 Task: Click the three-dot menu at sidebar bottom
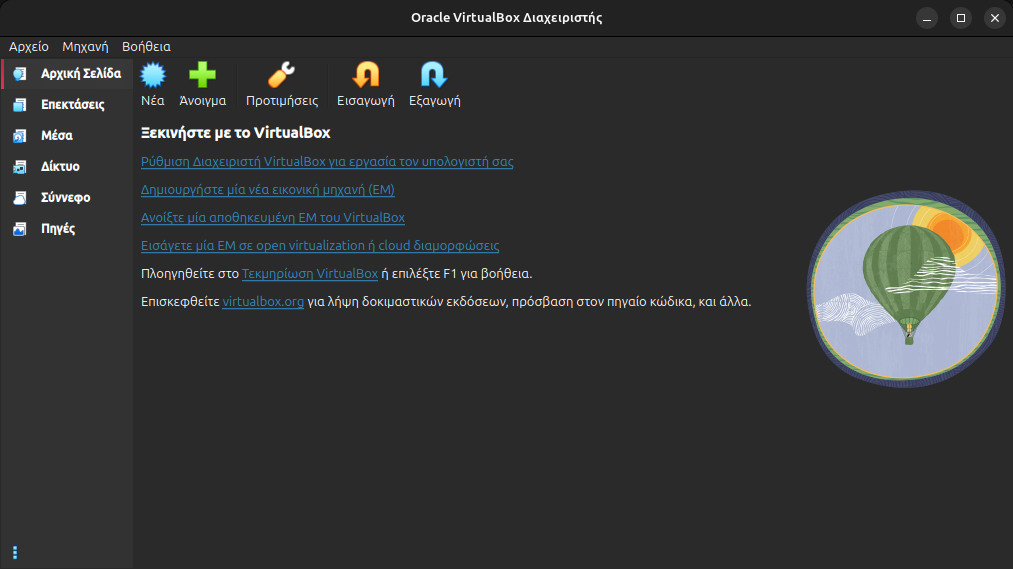[15, 553]
